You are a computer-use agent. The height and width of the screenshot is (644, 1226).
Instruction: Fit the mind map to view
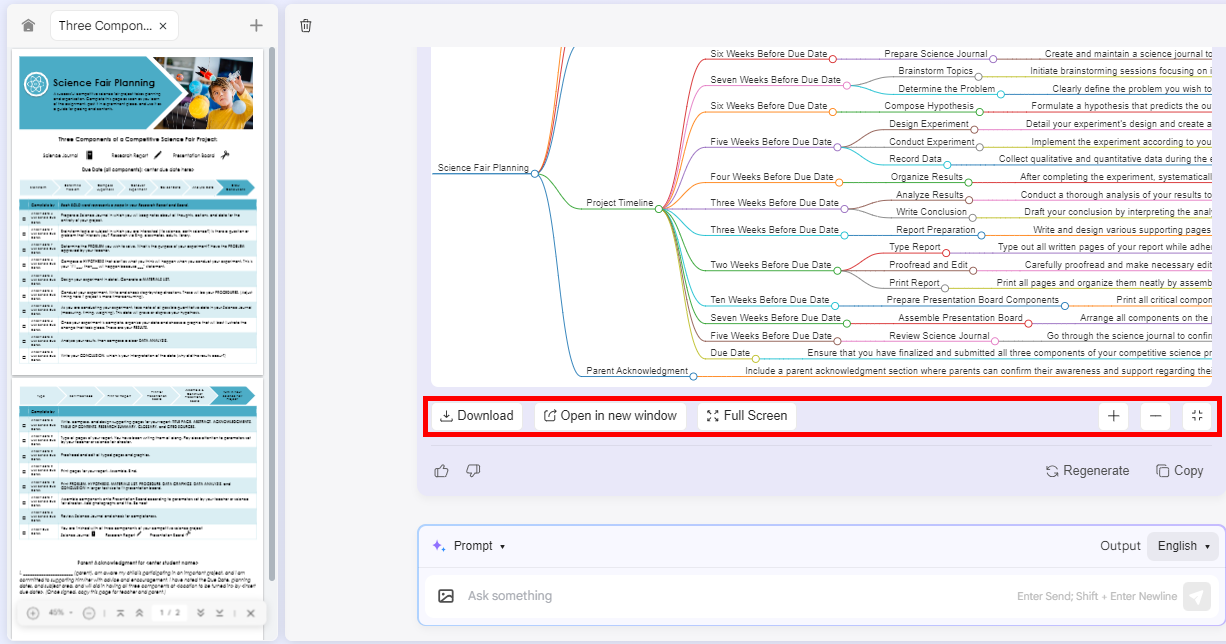pos(1197,416)
